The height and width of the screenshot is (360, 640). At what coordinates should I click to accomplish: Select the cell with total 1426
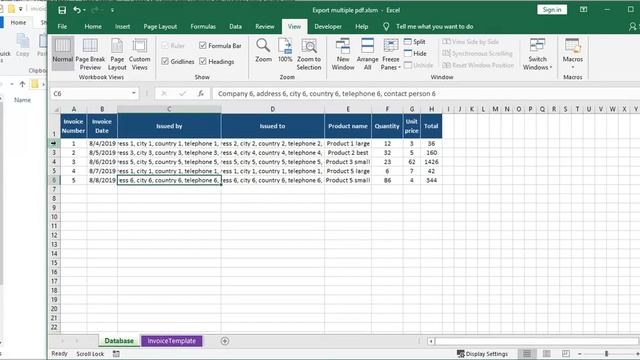(431, 162)
